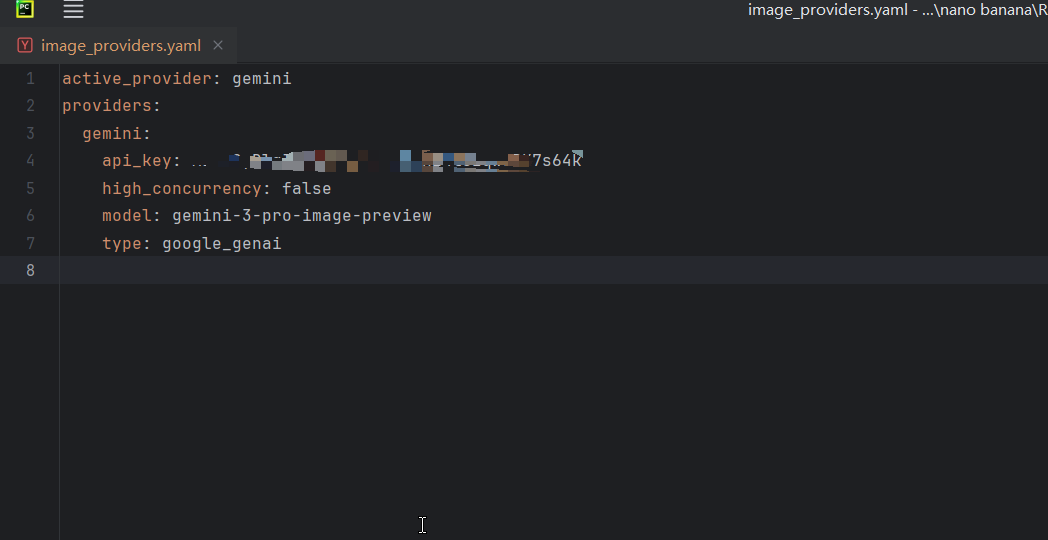Click the high_concurrency key
Viewport: 1048px width, 540px height.
182,188
